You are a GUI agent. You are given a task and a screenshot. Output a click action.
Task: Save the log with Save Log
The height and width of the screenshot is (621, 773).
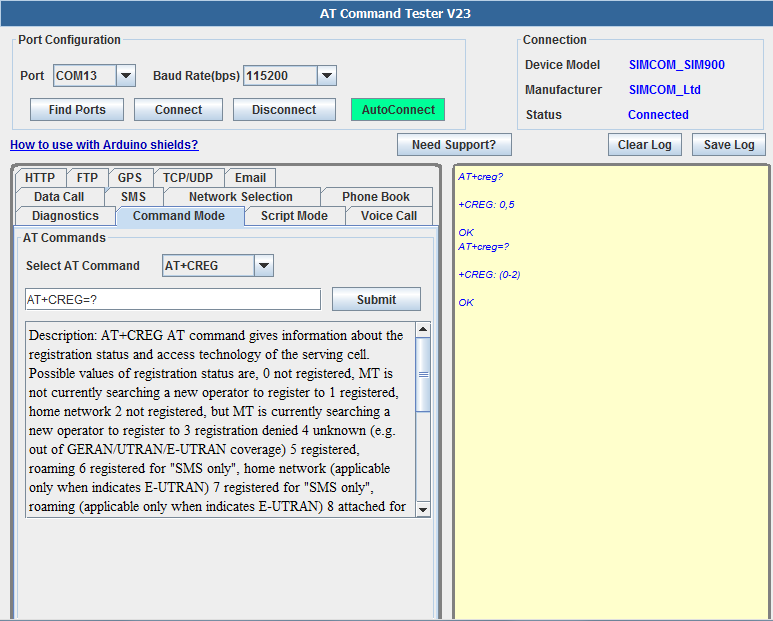tap(729, 144)
